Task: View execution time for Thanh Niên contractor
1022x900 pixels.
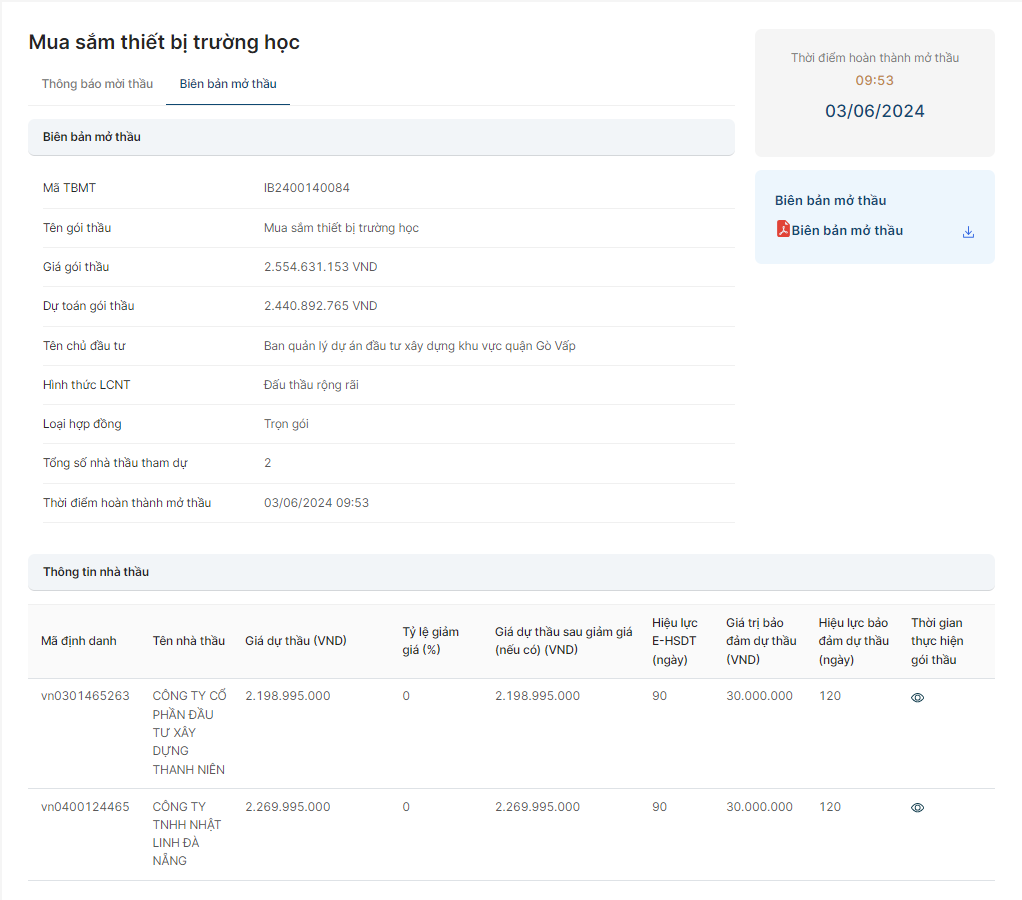Action: (x=917, y=698)
